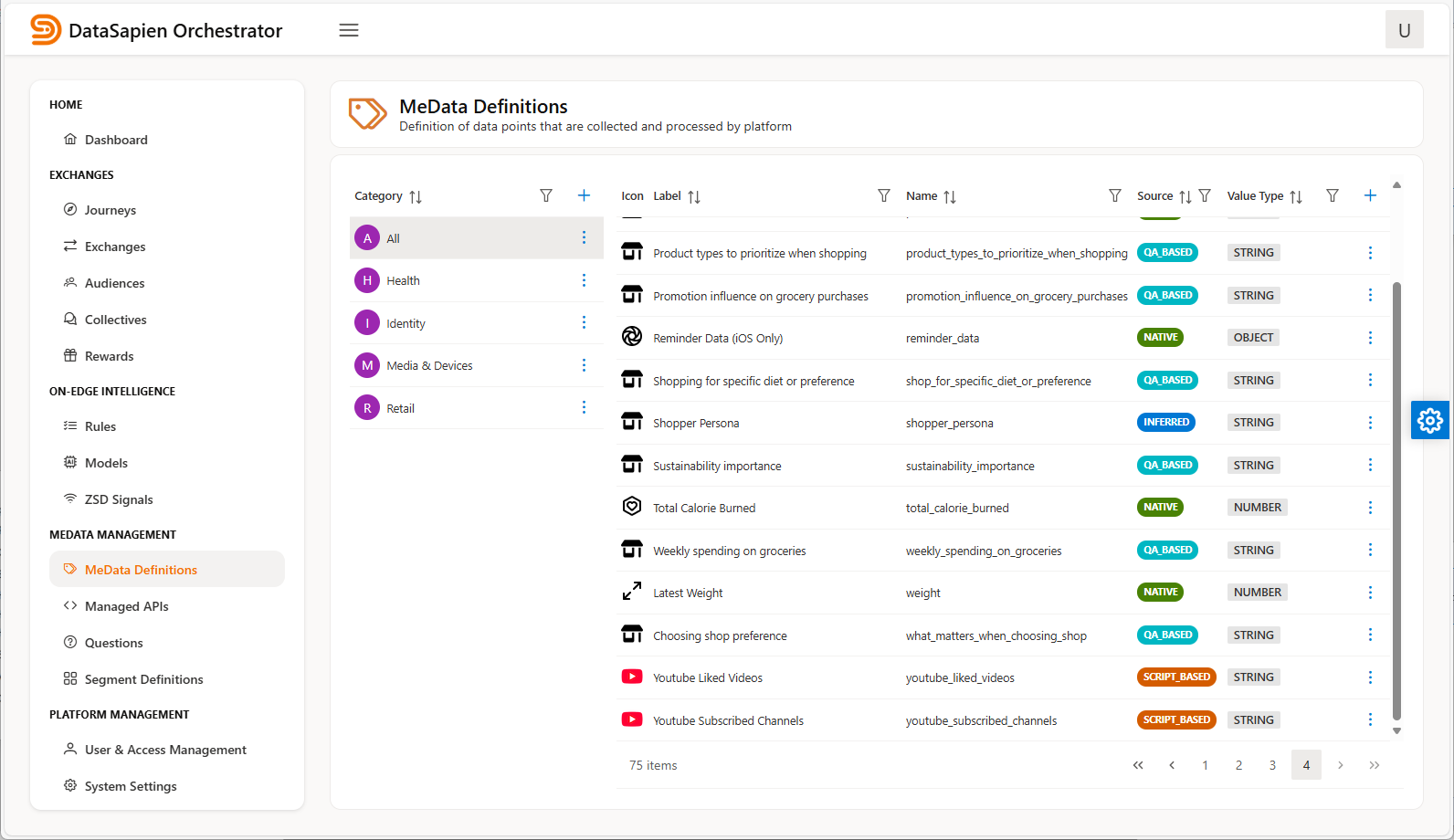This screenshot has width=1454, height=840.
Task: Click the Shopper Persona store icon
Action: [632, 422]
